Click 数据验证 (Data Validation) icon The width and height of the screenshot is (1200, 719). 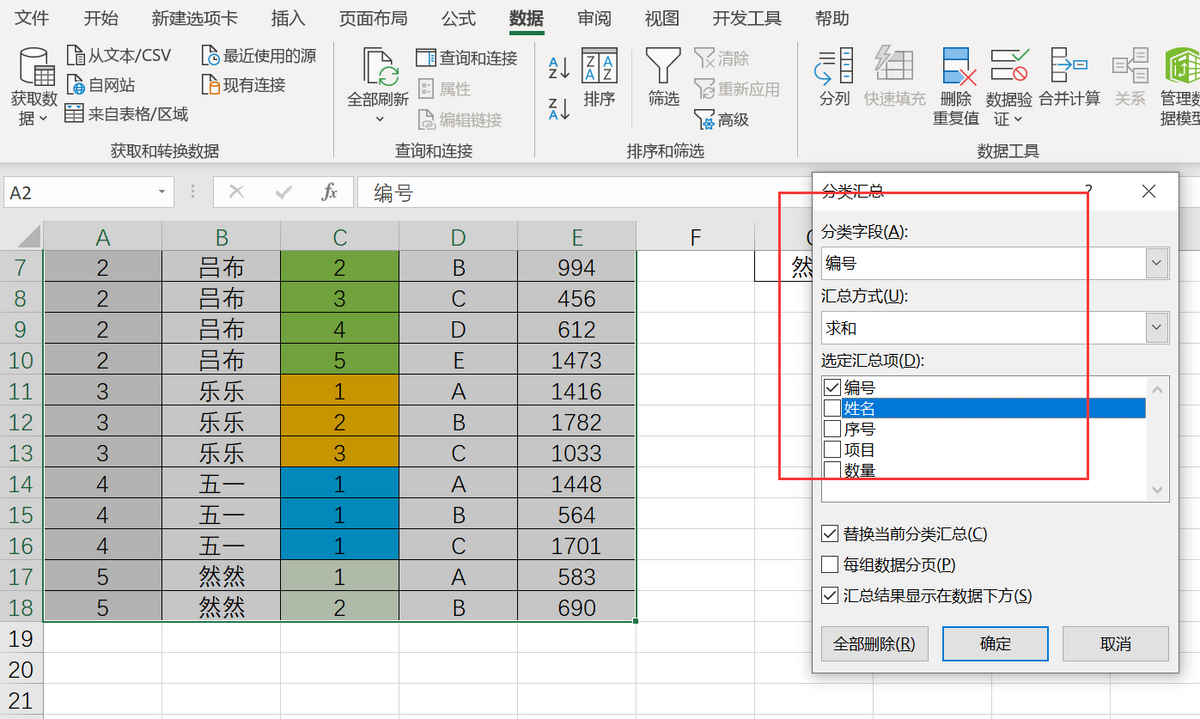(x=1009, y=66)
